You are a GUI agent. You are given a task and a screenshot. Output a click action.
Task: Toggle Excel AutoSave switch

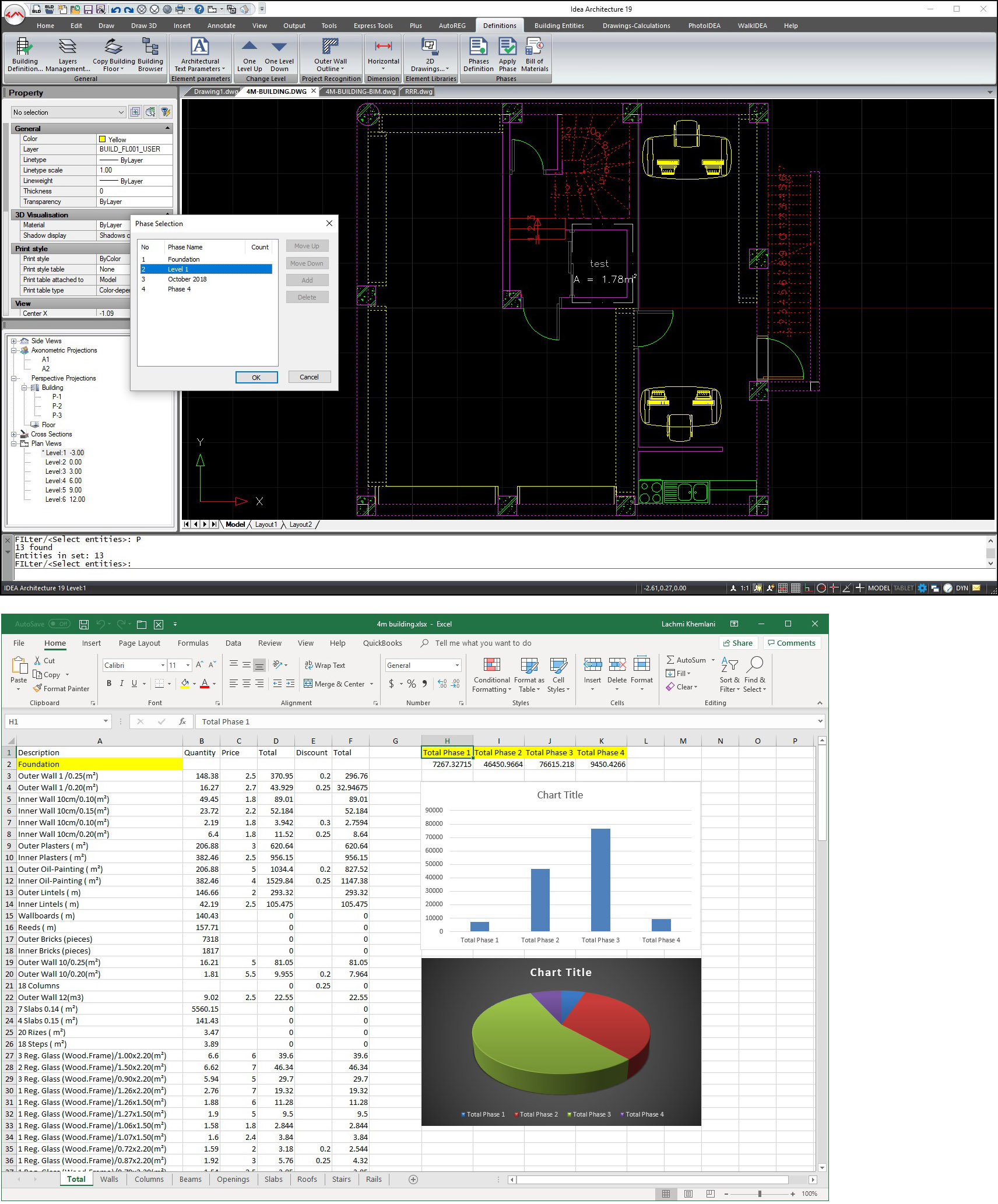pos(59,624)
